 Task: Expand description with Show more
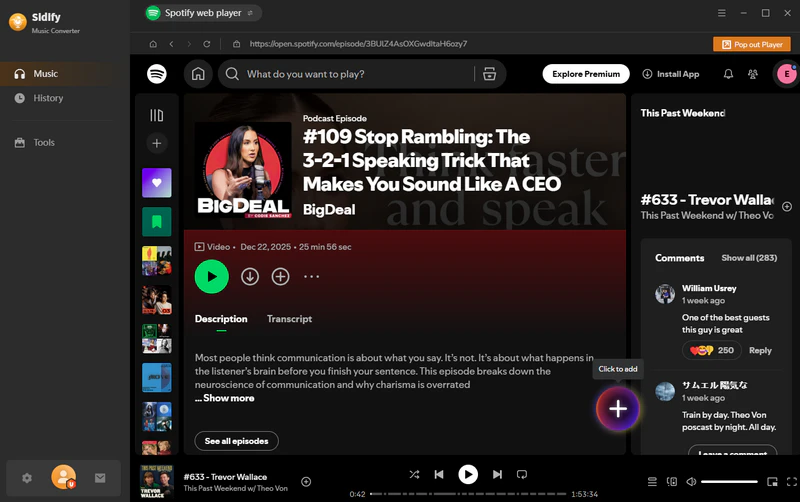[228, 398]
